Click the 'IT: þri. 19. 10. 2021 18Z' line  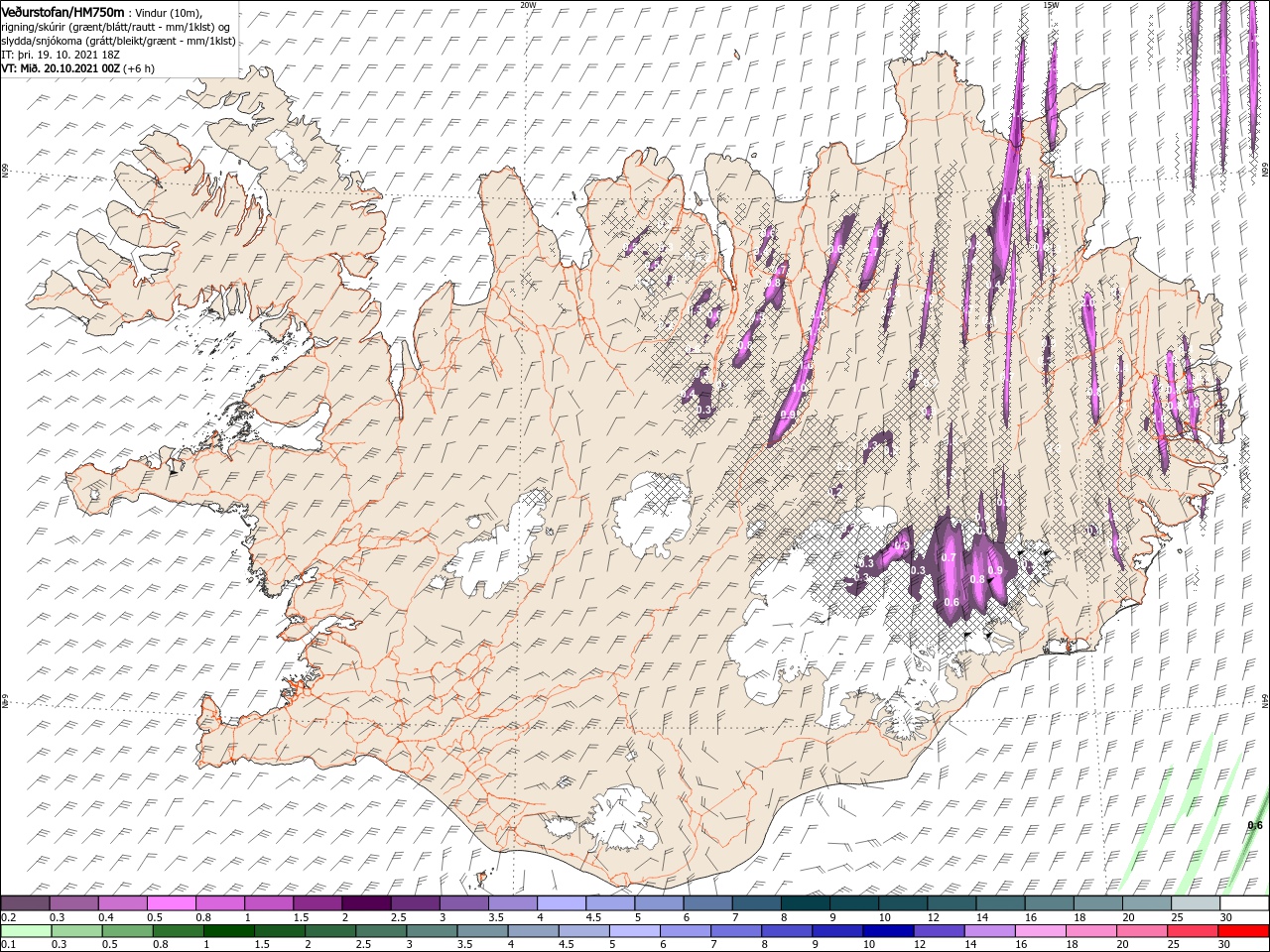(x=60, y=56)
